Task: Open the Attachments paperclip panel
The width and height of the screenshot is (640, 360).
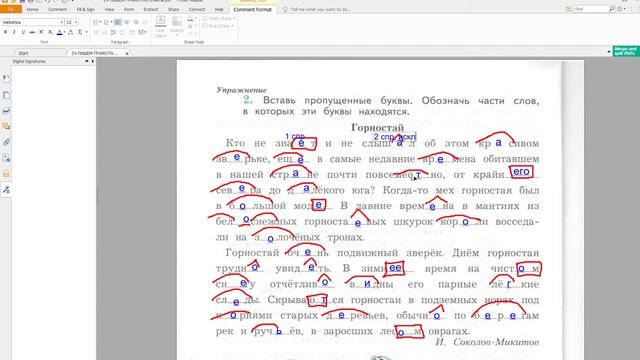Action: [6, 142]
